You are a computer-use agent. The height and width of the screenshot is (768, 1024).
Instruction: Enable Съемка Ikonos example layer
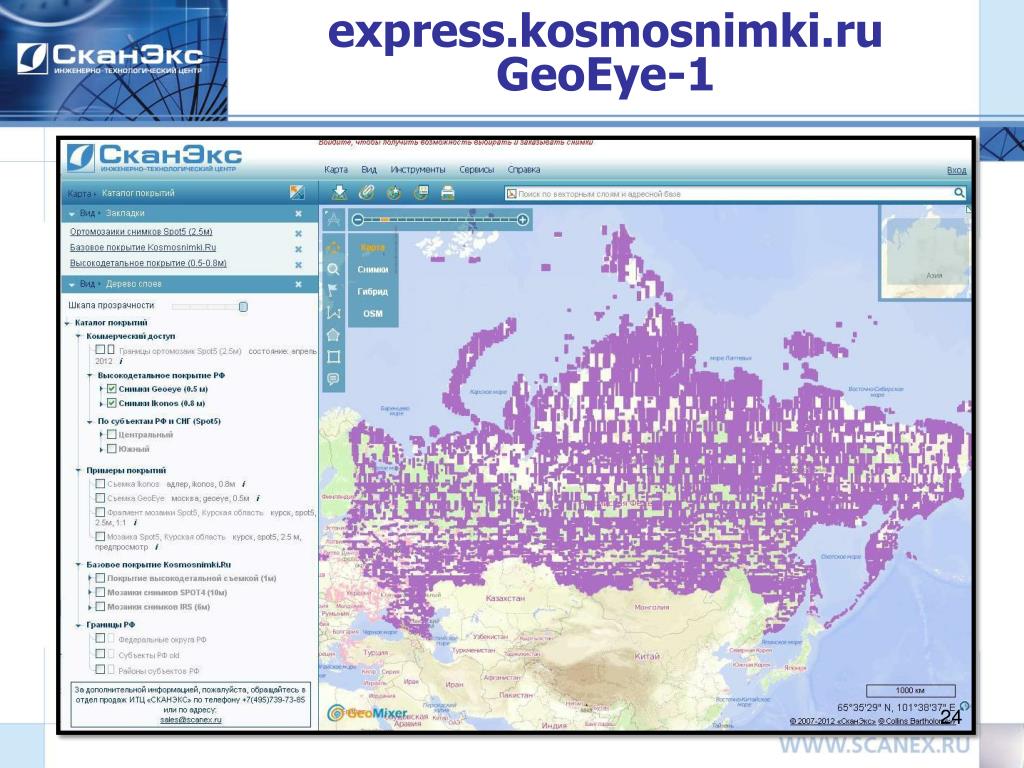pyautogui.click(x=100, y=484)
